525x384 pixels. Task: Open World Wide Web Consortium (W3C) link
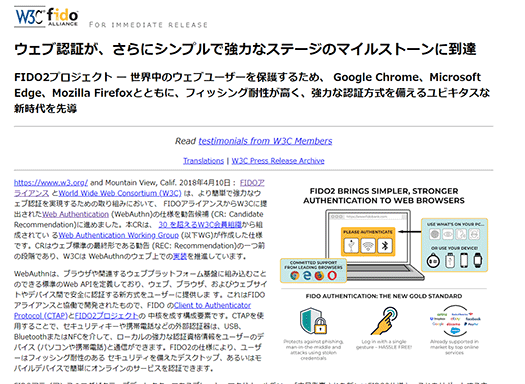point(120,193)
